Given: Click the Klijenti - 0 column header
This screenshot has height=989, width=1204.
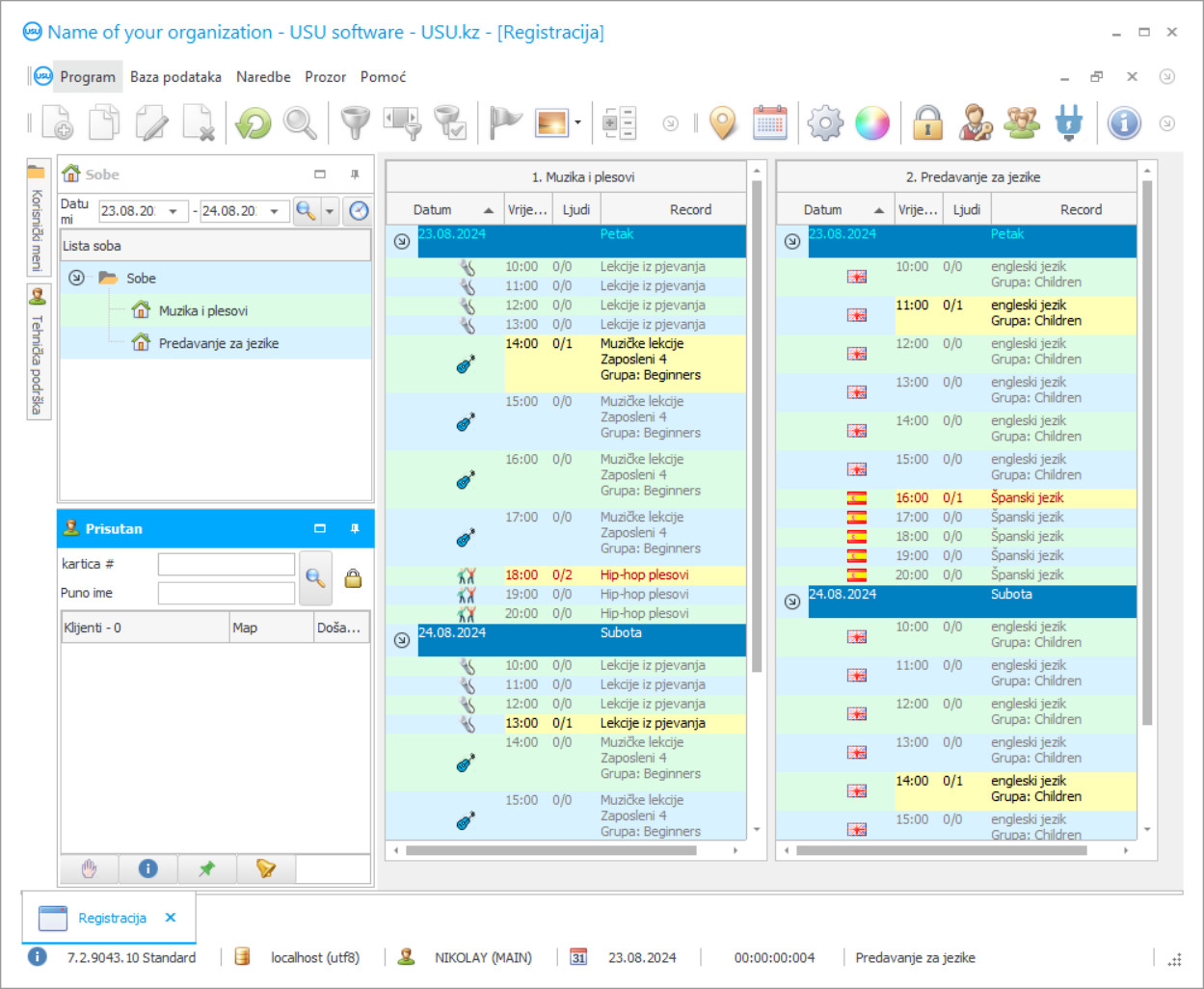Looking at the screenshot, I should pos(145,628).
